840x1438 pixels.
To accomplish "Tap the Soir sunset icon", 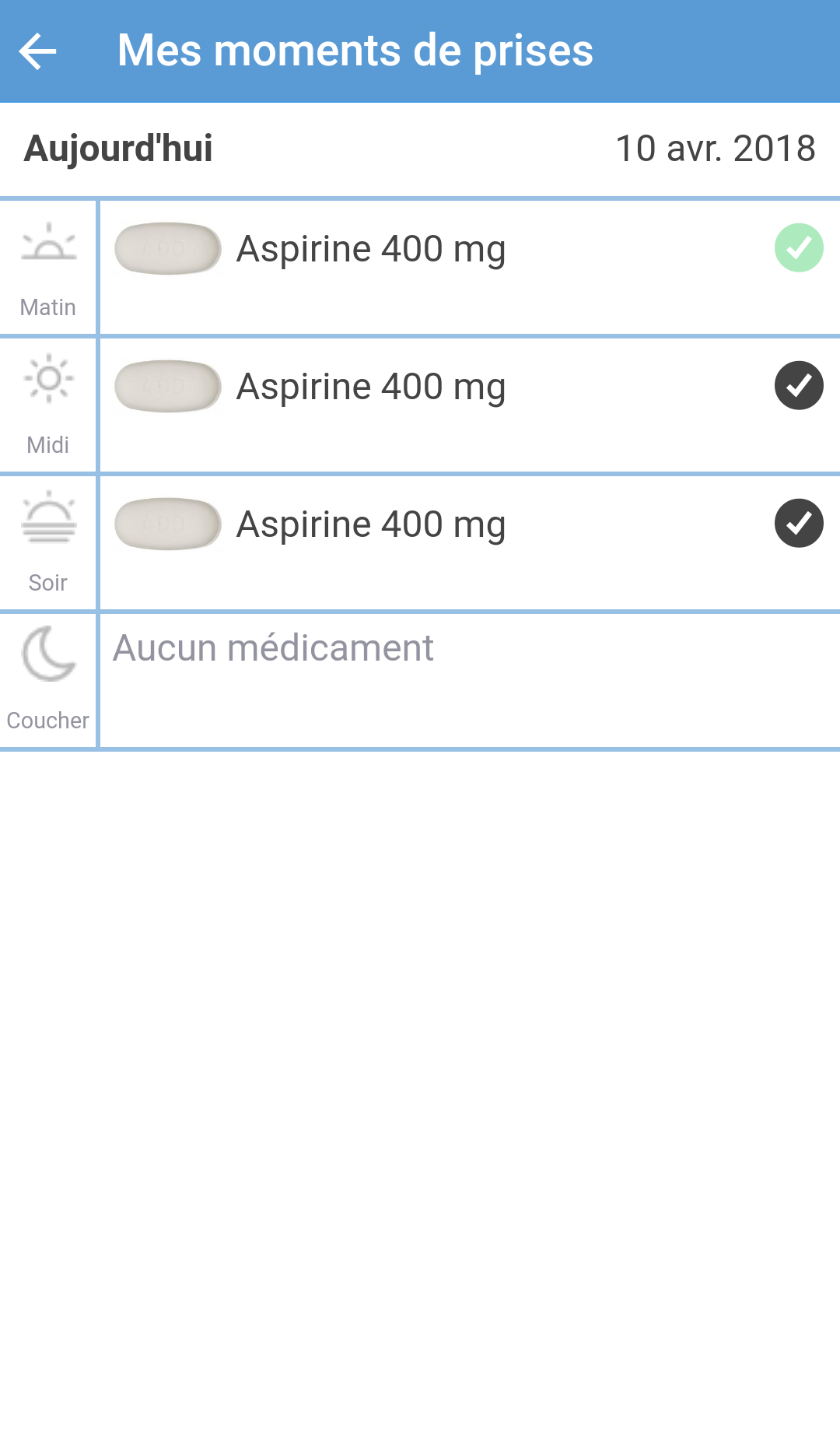I will 49,517.
